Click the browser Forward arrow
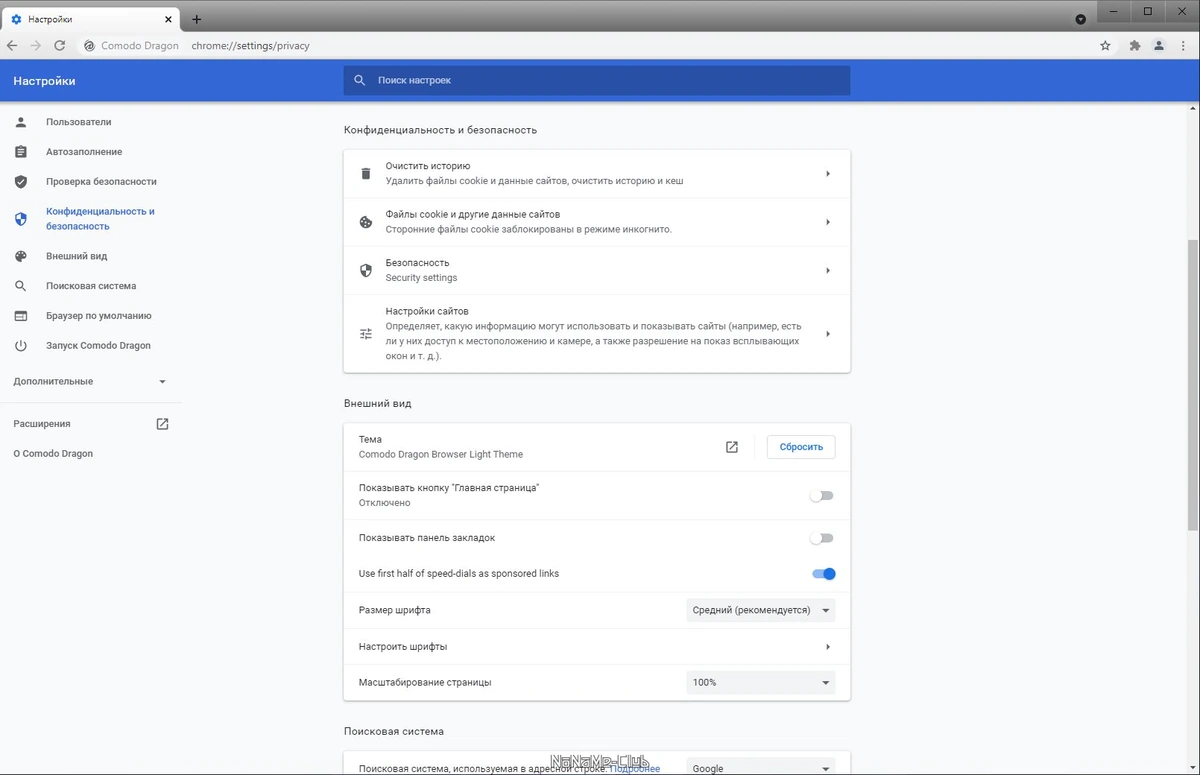Screen dimensions: 1200x775 pyautogui.click(x=36, y=46)
